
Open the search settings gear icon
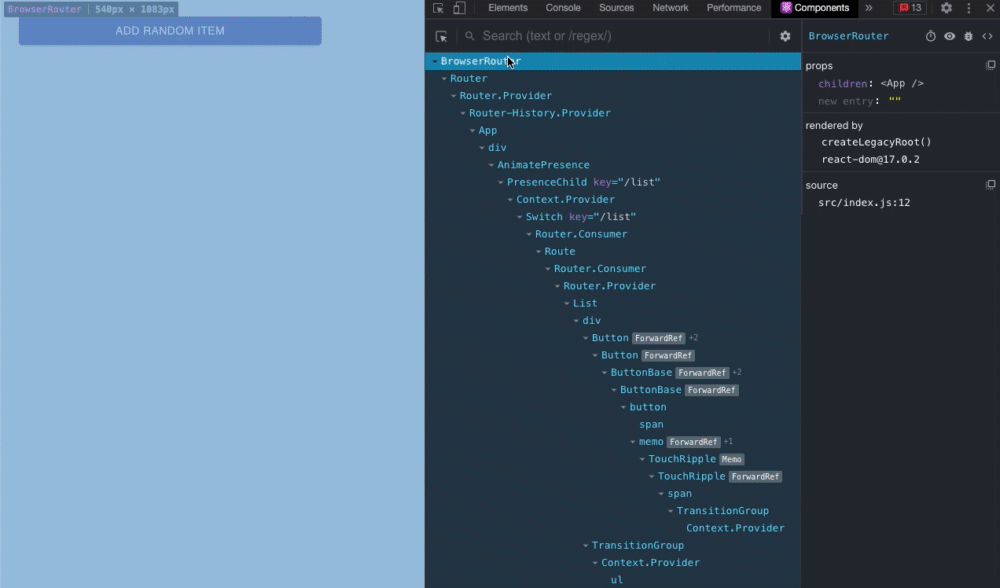click(785, 35)
